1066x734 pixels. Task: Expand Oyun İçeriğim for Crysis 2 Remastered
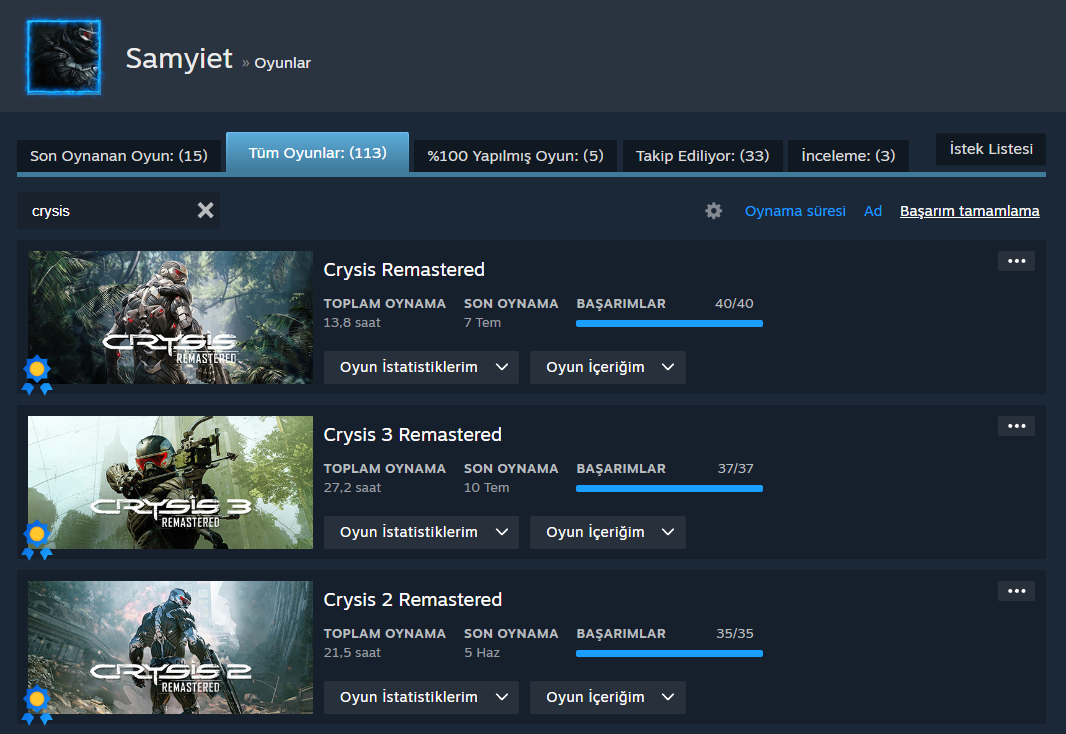point(608,697)
